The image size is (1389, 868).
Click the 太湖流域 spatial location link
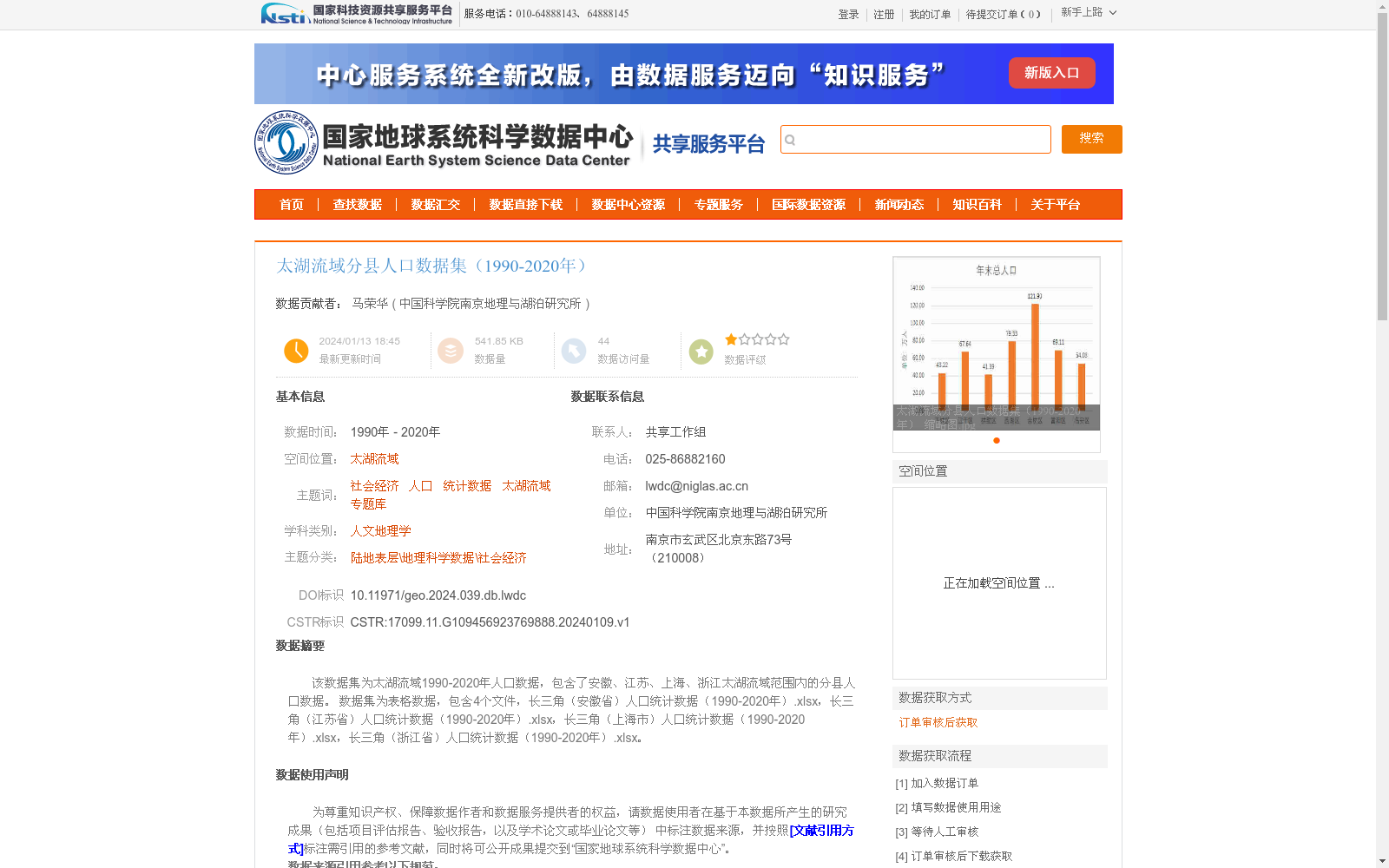coord(374,459)
